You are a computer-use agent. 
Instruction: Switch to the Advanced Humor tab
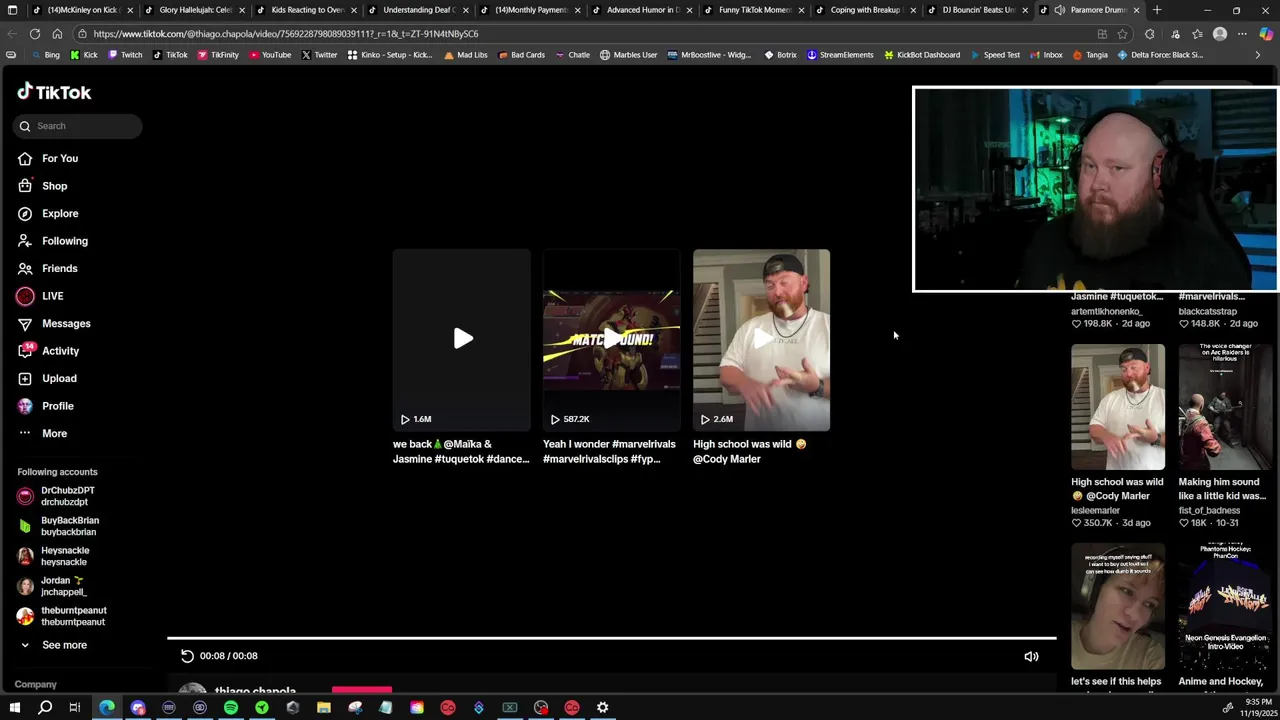point(643,10)
